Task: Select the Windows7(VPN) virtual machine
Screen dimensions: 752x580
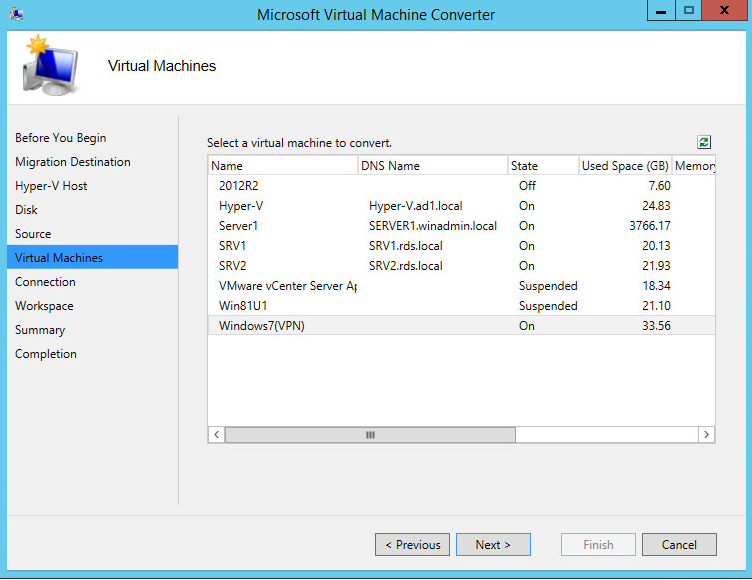Action: [x=461, y=326]
